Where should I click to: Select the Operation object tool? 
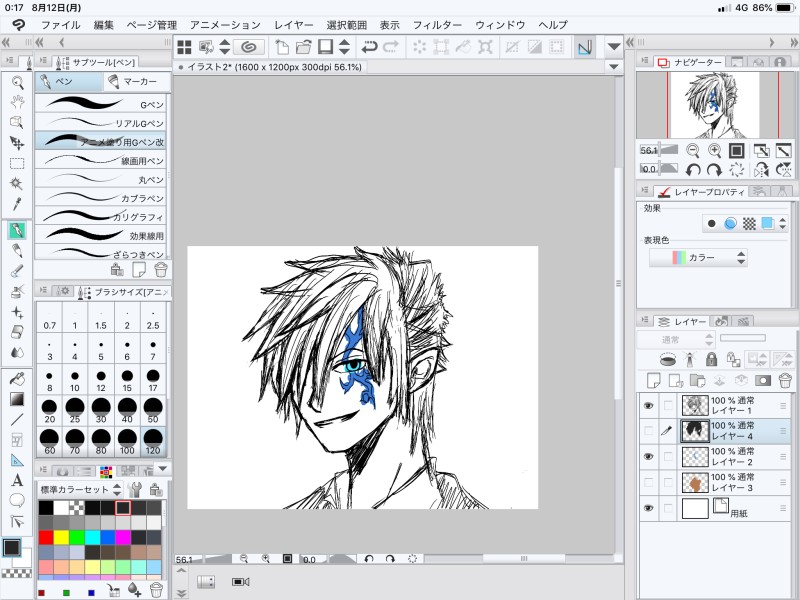[17, 122]
